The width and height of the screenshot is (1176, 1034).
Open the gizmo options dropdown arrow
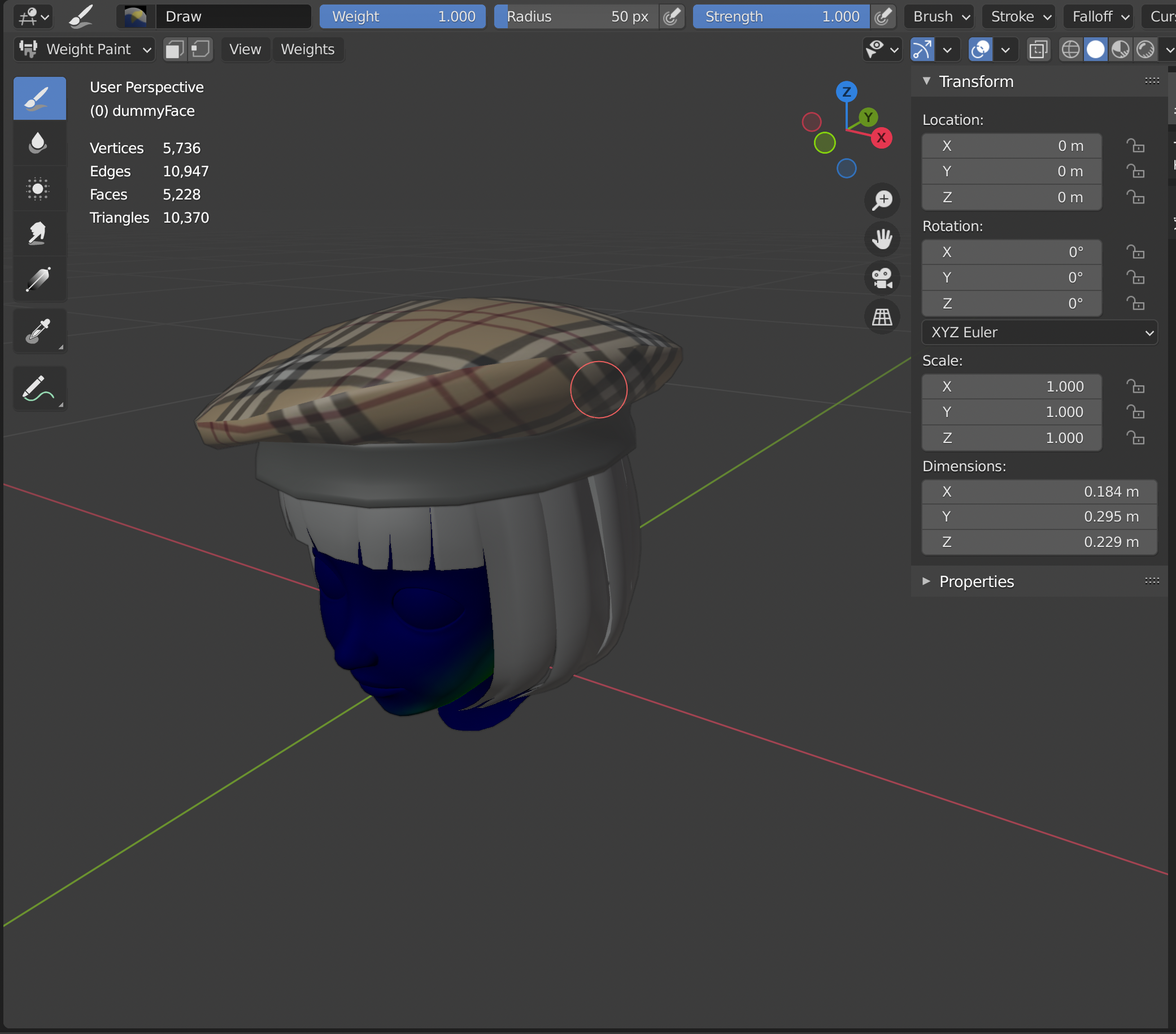[947, 50]
